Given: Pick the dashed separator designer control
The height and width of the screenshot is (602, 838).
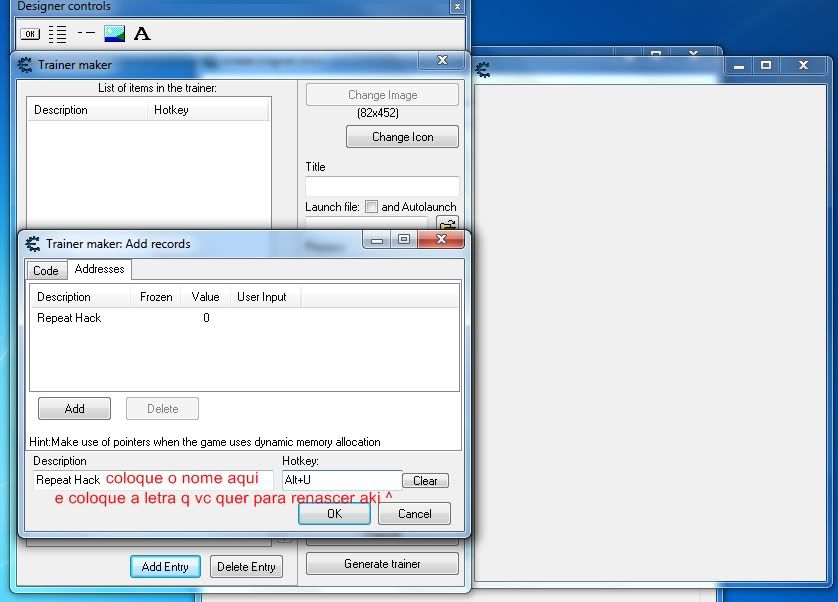Looking at the screenshot, I should click(86, 34).
